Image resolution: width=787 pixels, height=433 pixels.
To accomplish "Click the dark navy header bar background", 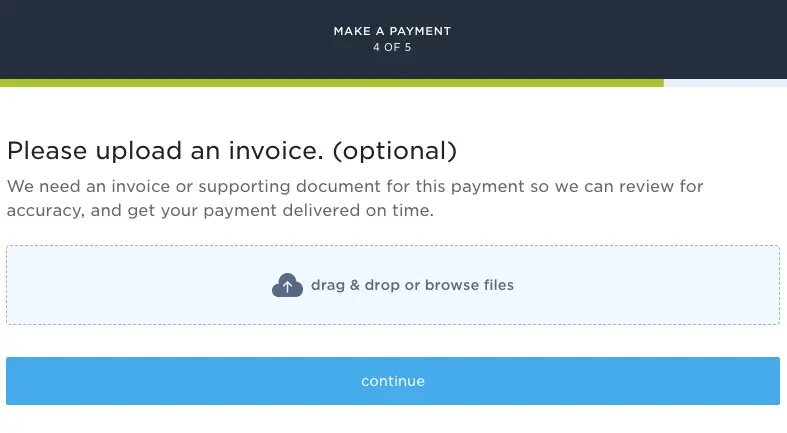I will [151, 39].
